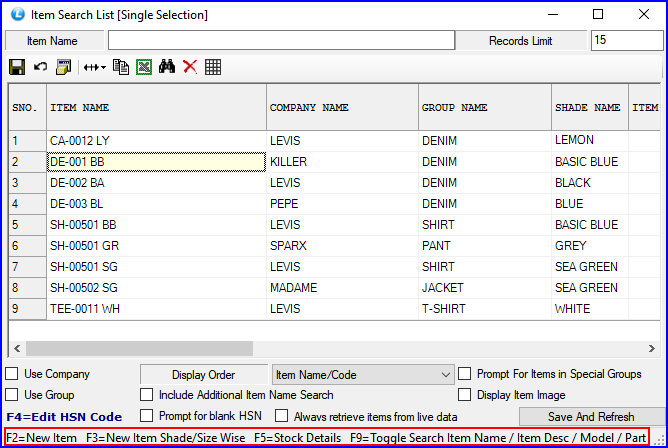Export the list with the Excel icon
Screen dimensions: 668x448
[144, 67]
